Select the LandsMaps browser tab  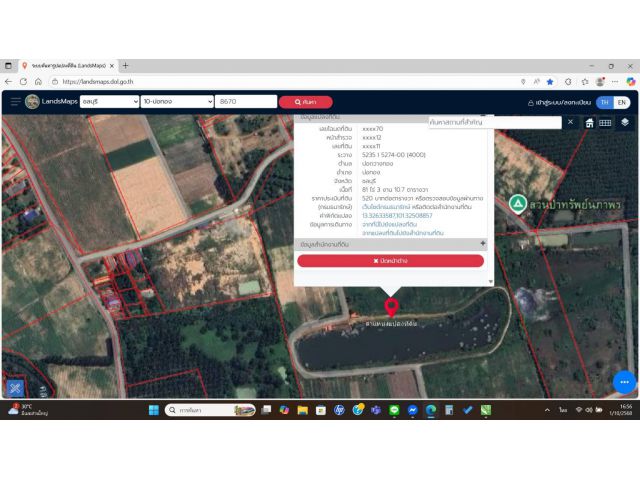tap(69, 66)
